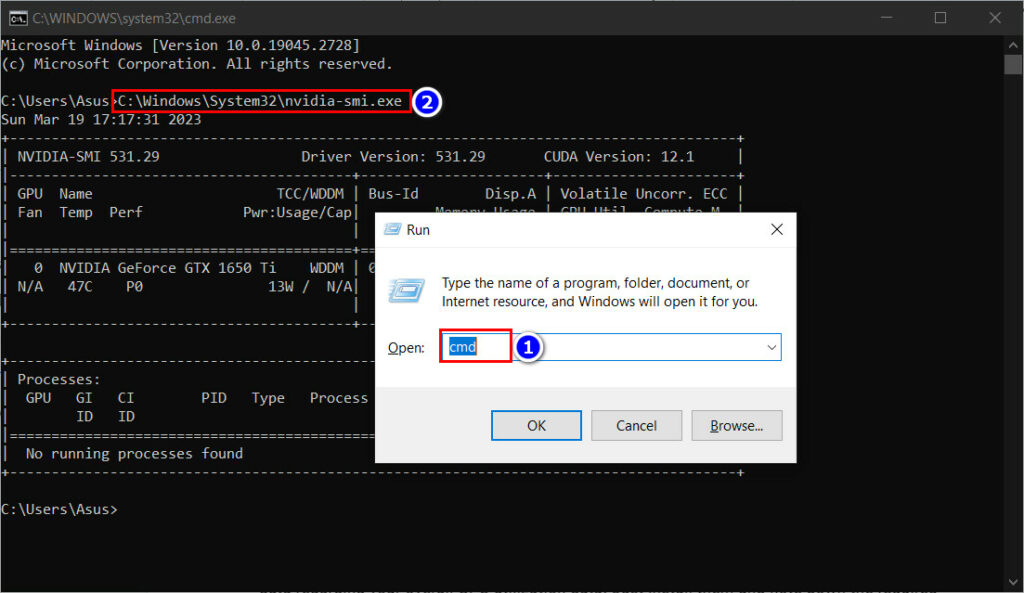Click the large Run program icon
Image resolution: width=1024 pixels, height=593 pixels.
coord(406,291)
